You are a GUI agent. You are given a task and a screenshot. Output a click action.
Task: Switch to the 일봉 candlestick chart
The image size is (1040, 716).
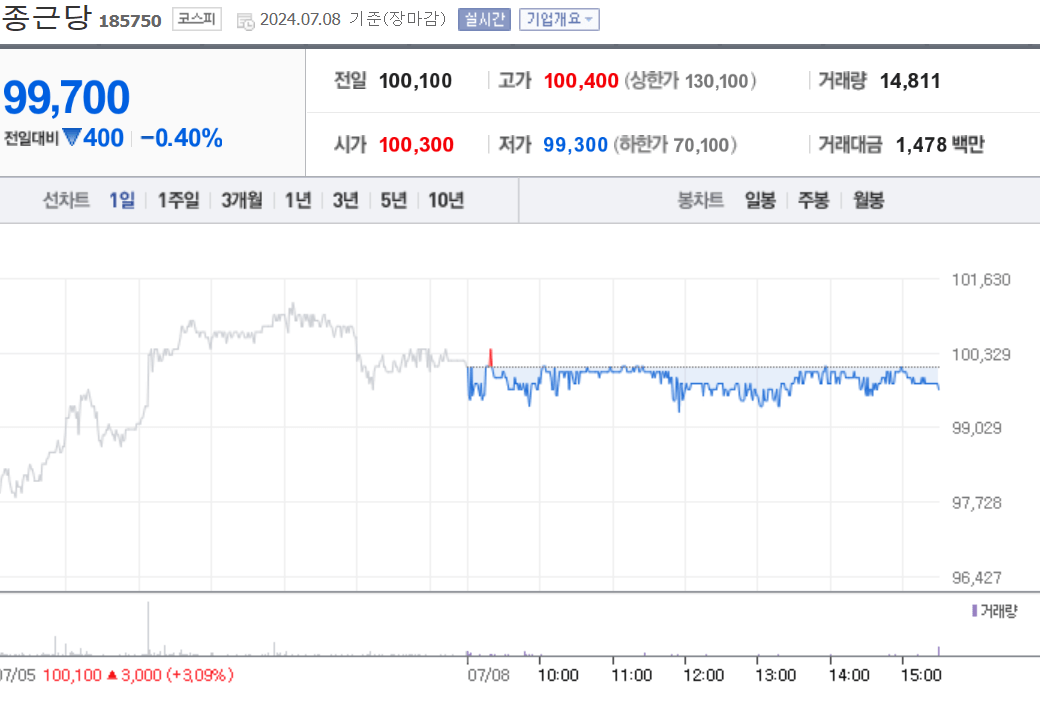point(760,200)
